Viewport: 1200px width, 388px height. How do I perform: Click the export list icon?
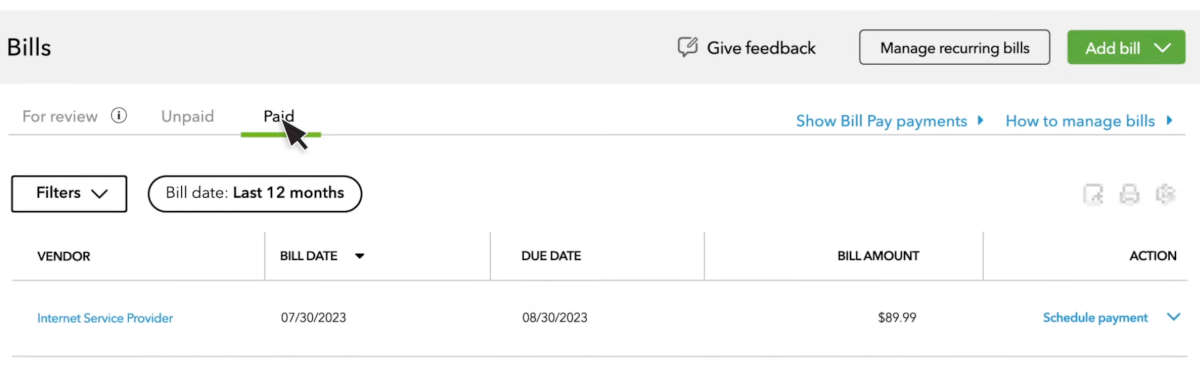point(1093,195)
